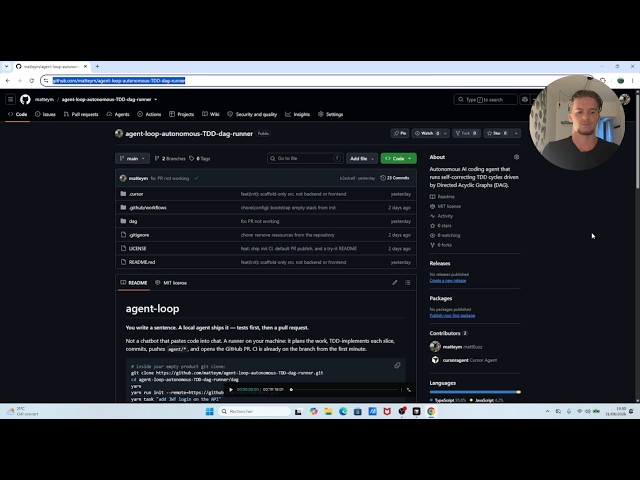The height and width of the screenshot is (480, 640).
Task: Open the Copilot icon beside the search box
Action: pos(525,99)
